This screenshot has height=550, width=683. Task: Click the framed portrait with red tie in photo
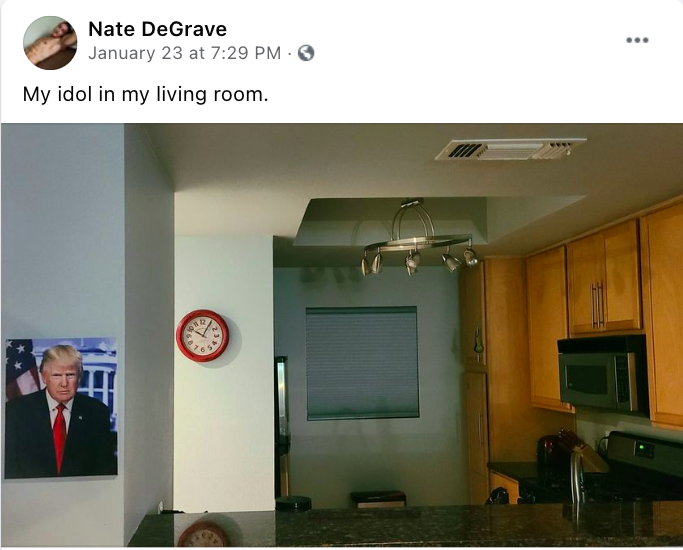61,408
